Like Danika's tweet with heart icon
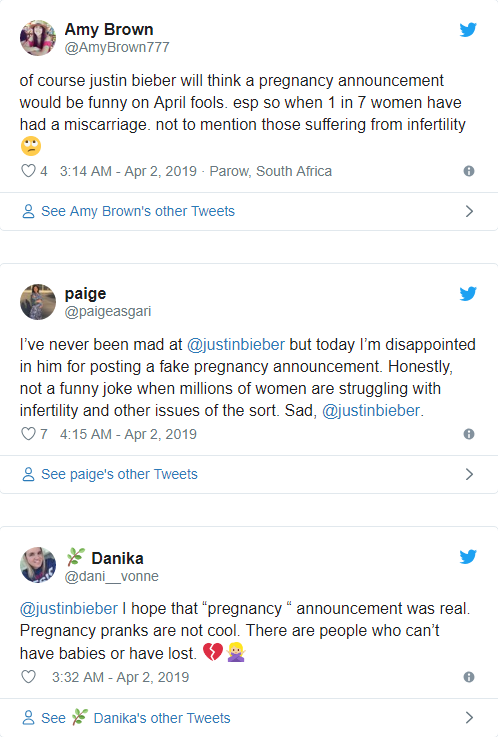This screenshot has height=737, width=498. point(28,676)
